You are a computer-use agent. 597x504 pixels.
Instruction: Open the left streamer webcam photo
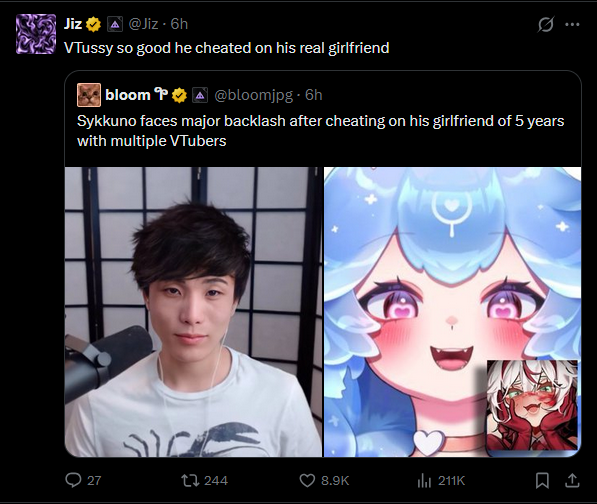[193, 312]
